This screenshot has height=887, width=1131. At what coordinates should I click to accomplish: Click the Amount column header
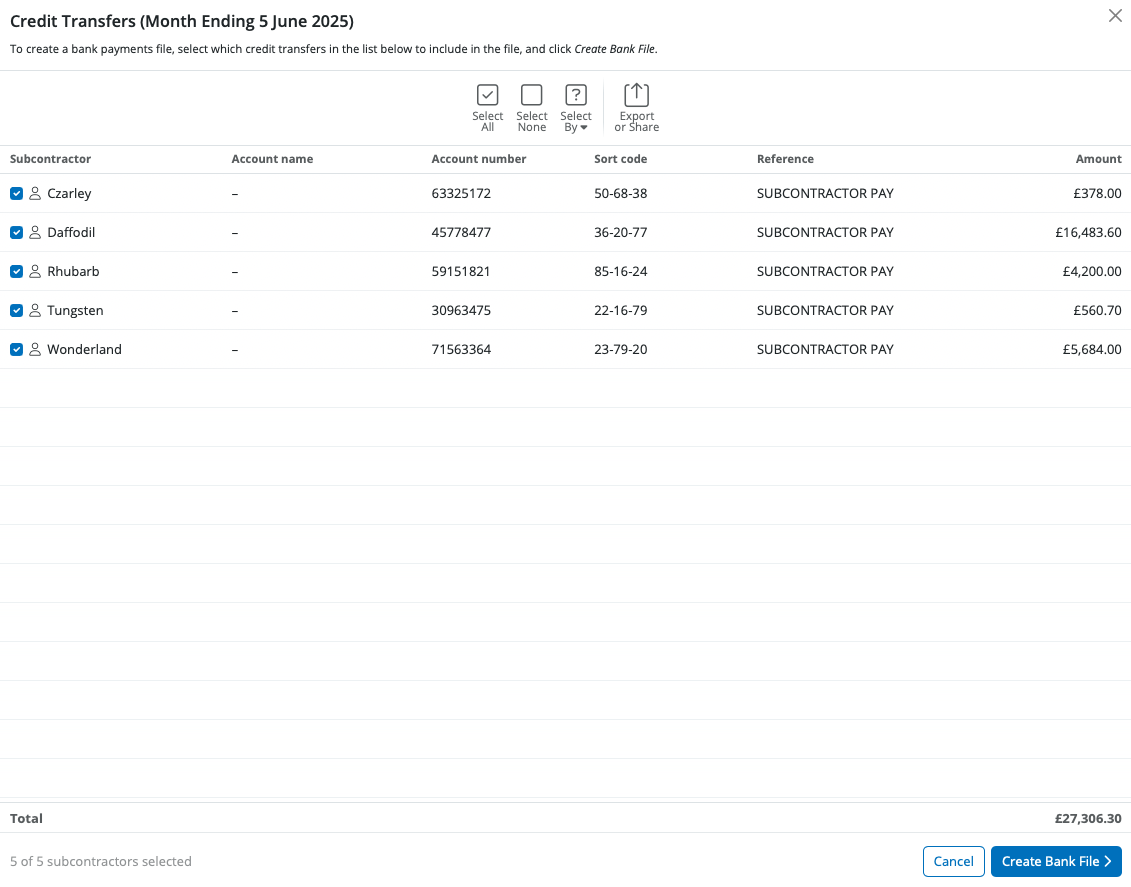pyautogui.click(x=1098, y=159)
